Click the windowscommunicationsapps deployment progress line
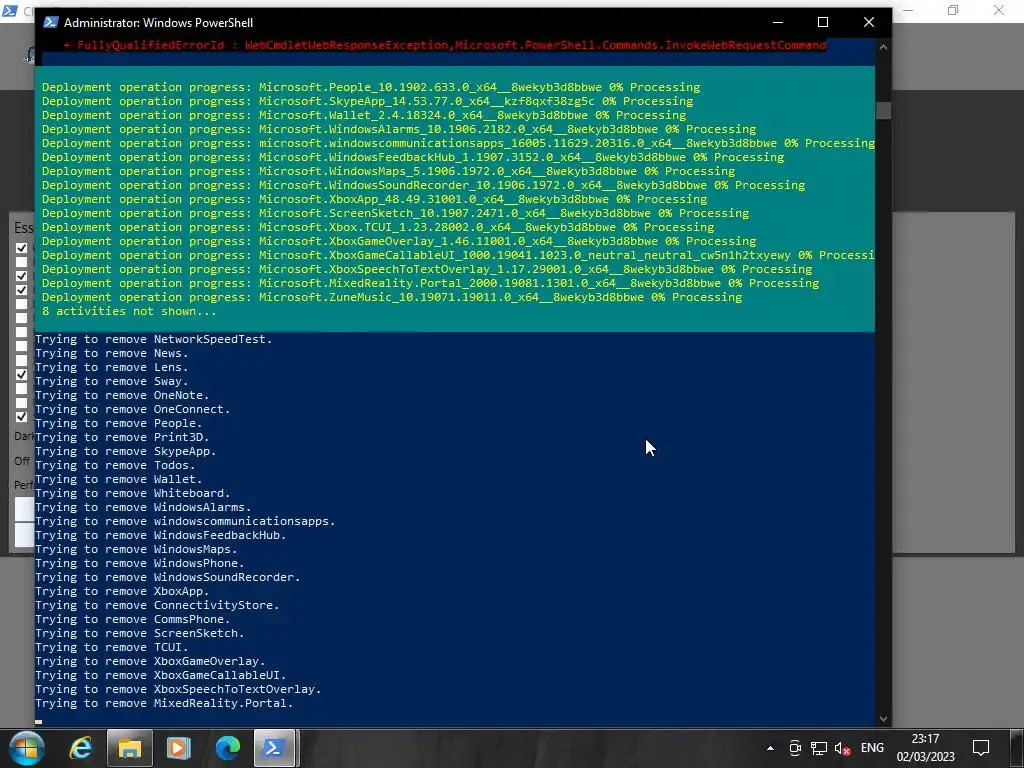1024x768 pixels. coord(458,143)
